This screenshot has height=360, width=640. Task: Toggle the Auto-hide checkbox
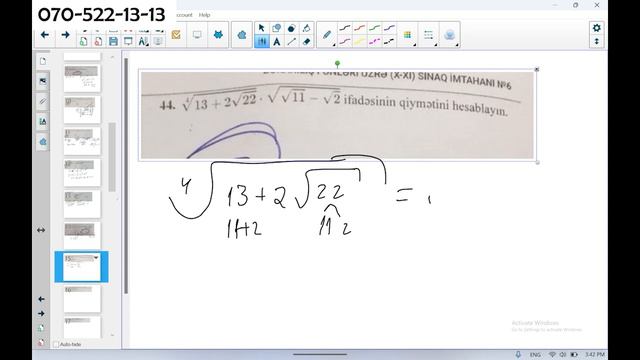56,344
